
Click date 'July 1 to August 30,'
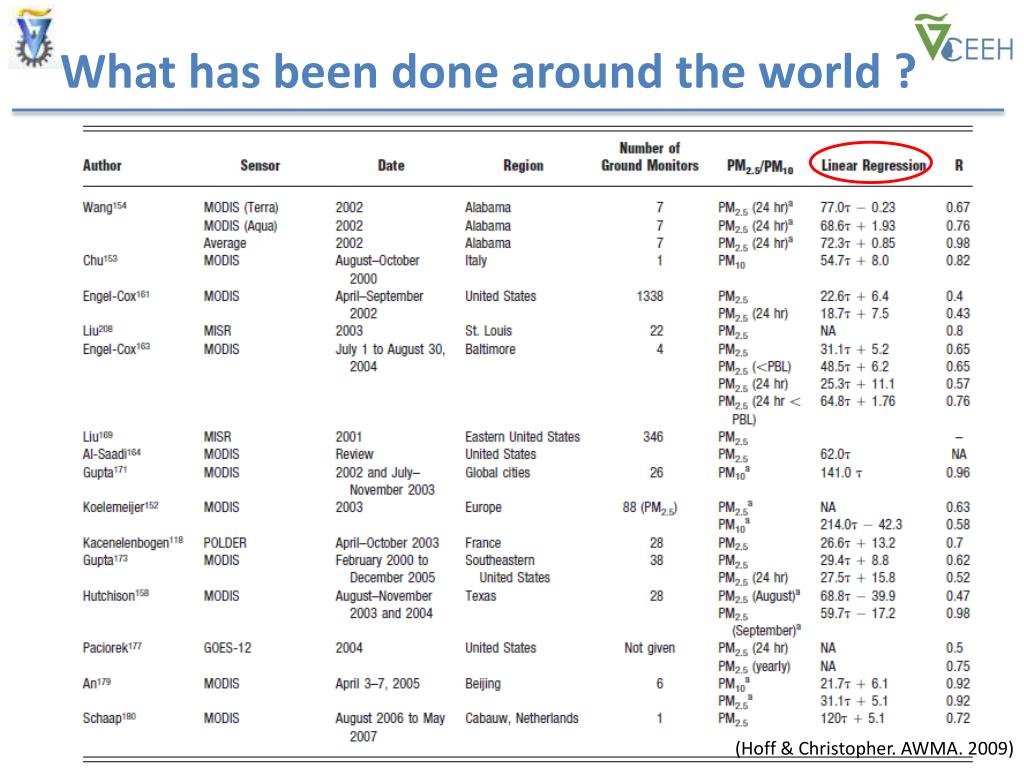(x=390, y=349)
